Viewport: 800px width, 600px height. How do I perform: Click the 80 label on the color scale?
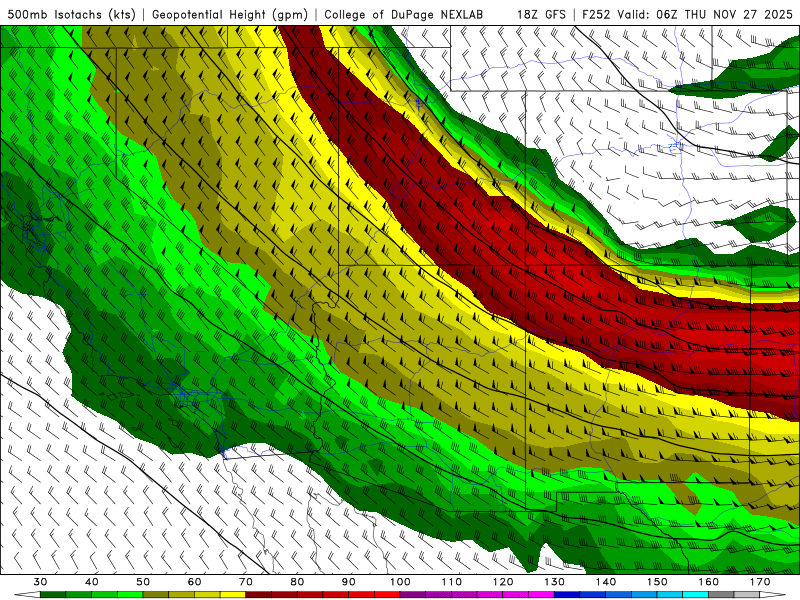[x=297, y=582]
